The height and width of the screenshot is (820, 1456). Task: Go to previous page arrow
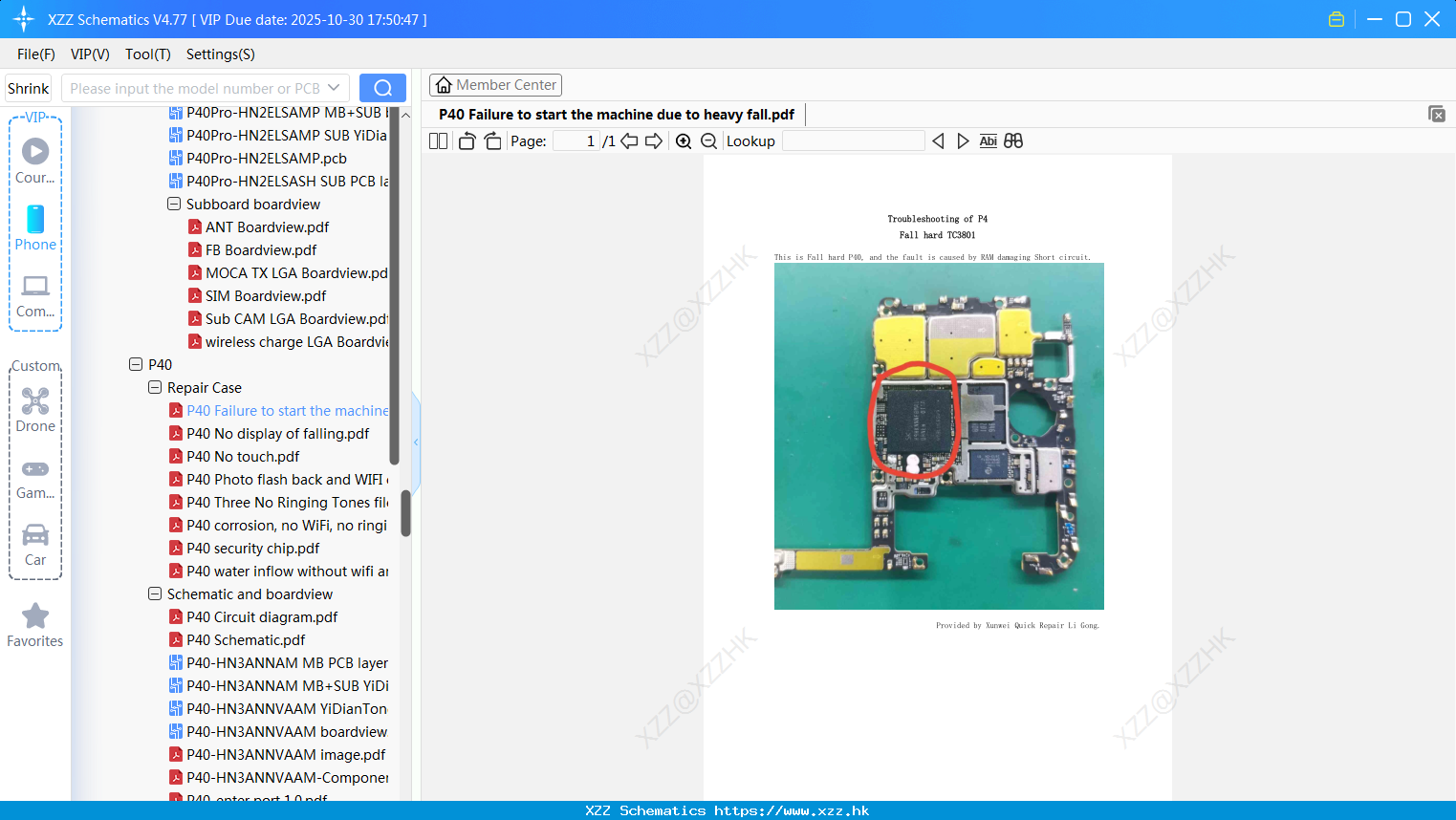(x=629, y=141)
